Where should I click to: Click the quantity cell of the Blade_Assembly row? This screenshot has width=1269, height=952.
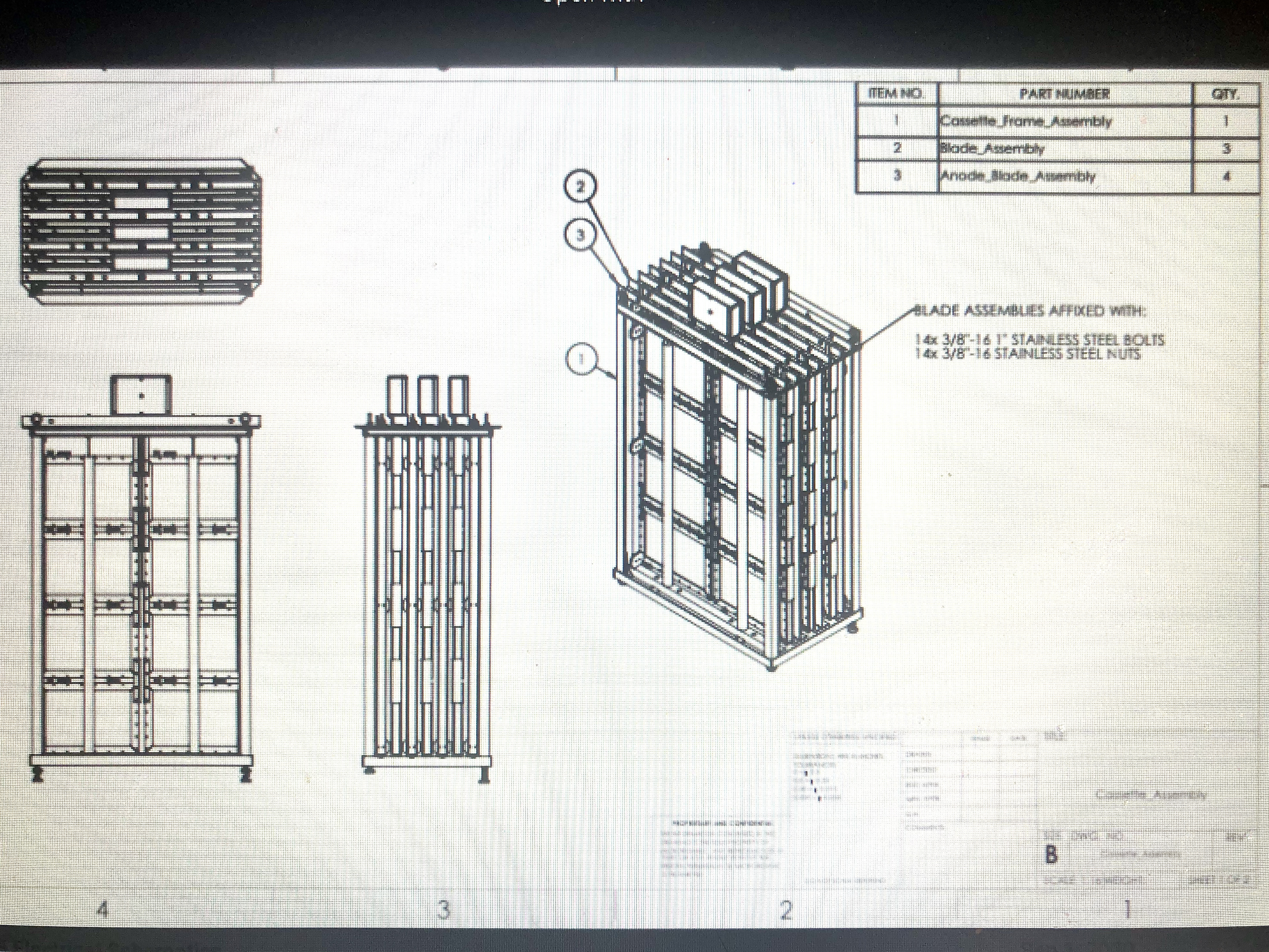(x=1226, y=149)
